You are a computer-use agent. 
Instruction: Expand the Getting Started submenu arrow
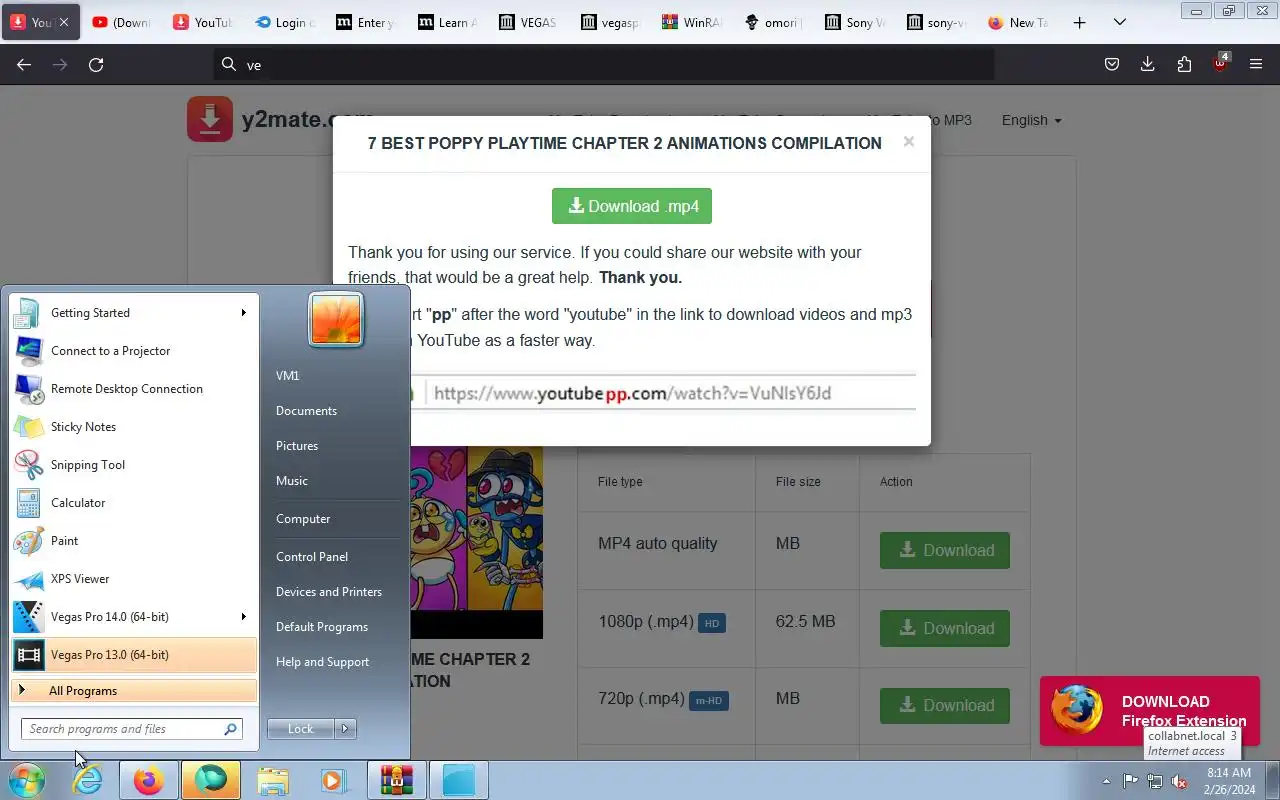(x=243, y=313)
